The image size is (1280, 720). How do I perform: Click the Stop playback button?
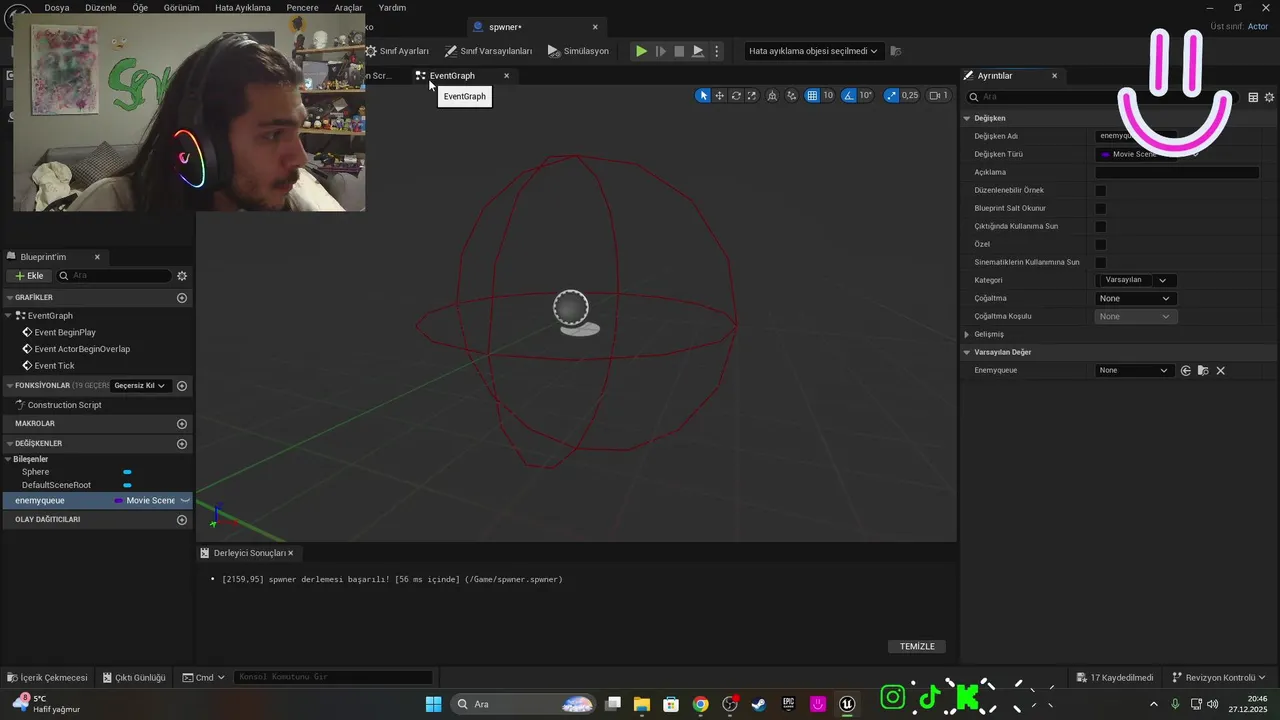(679, 51)
